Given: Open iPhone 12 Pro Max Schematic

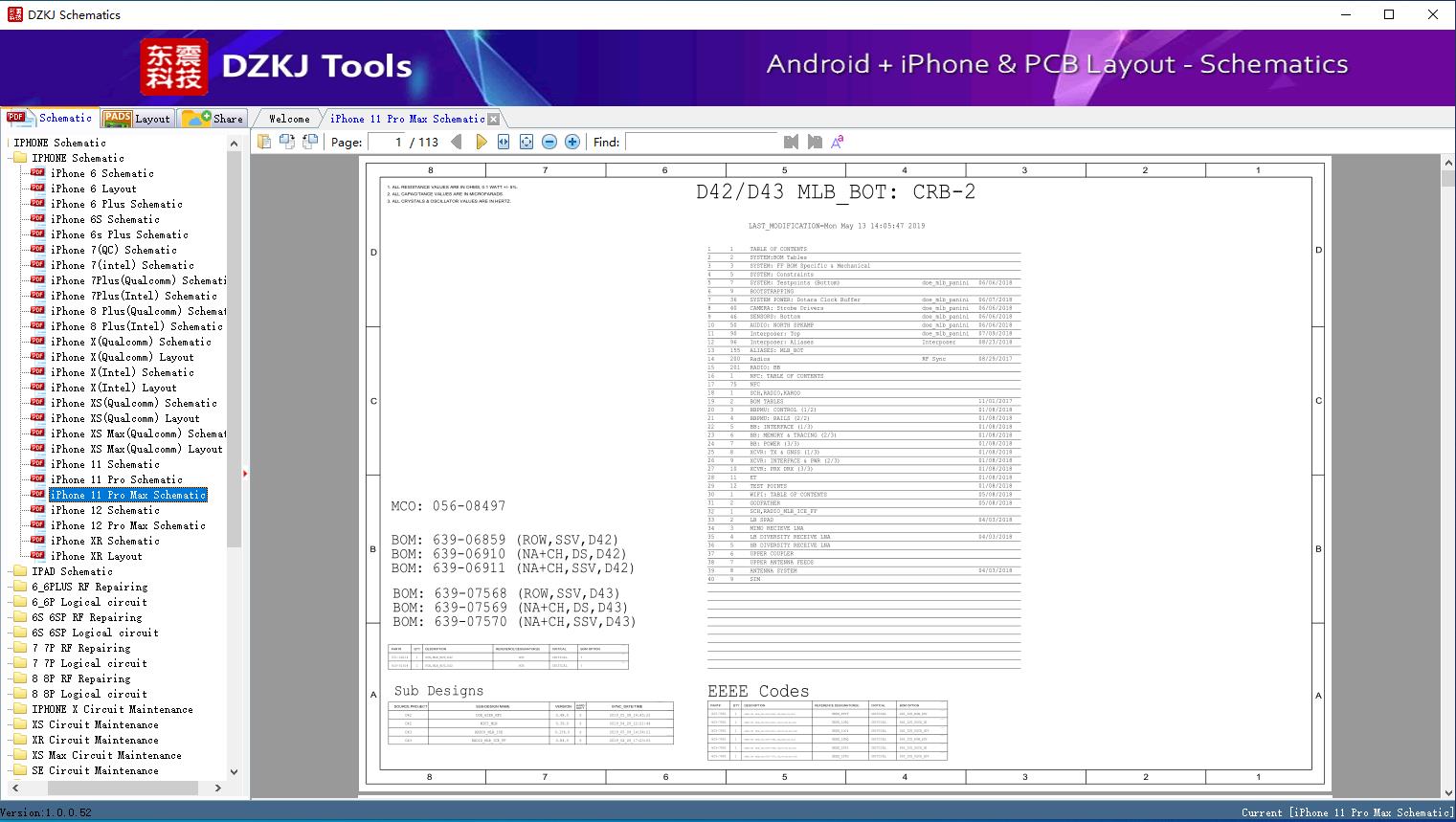Looking at the screenshot, I should coord(127,525).
